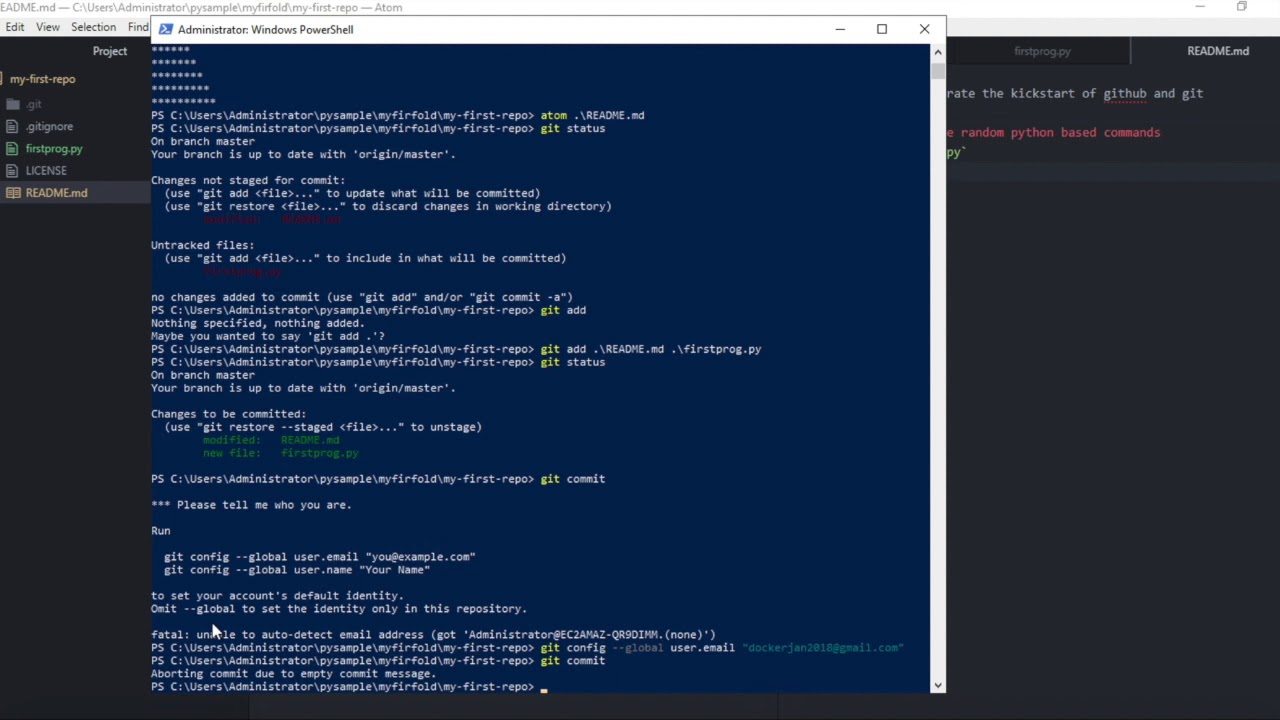1280x720 pixels.
Task: Click the firstprog.py file icon in tree
Action: click(x=13, y=148)
